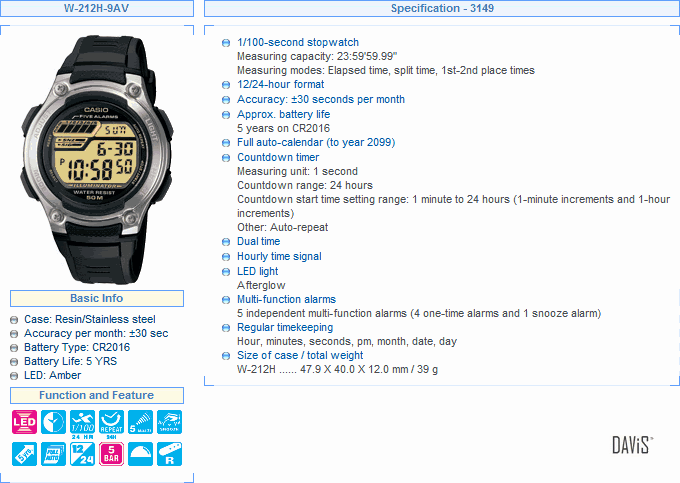This screenshot has width=680, height=483.
Task: Click the Full Auto calendar icon
Action: pos(53,454)
